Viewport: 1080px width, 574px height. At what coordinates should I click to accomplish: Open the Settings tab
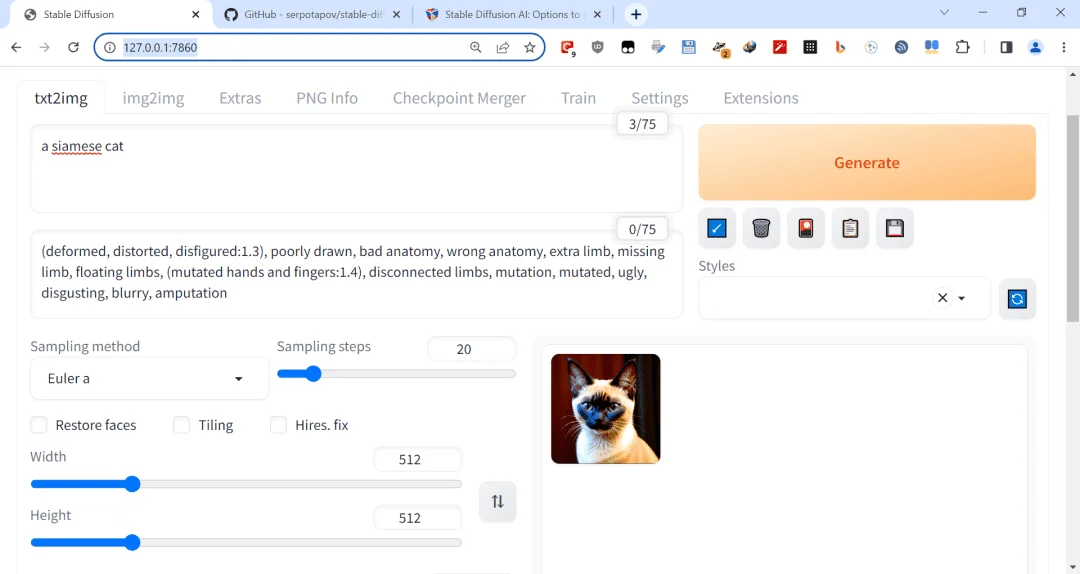click(x=660, y=98)
